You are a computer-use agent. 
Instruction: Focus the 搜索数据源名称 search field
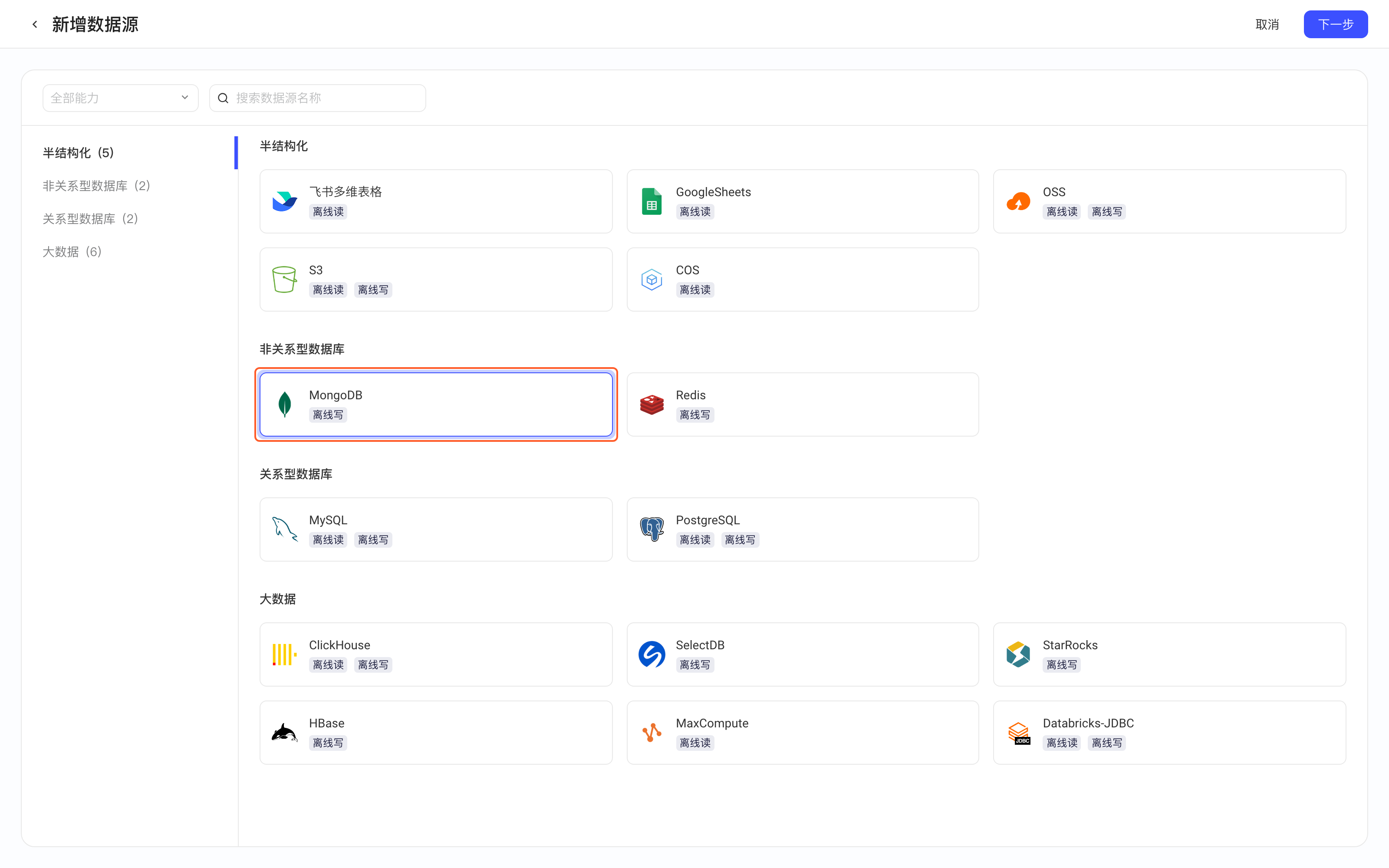coord(317,98)
